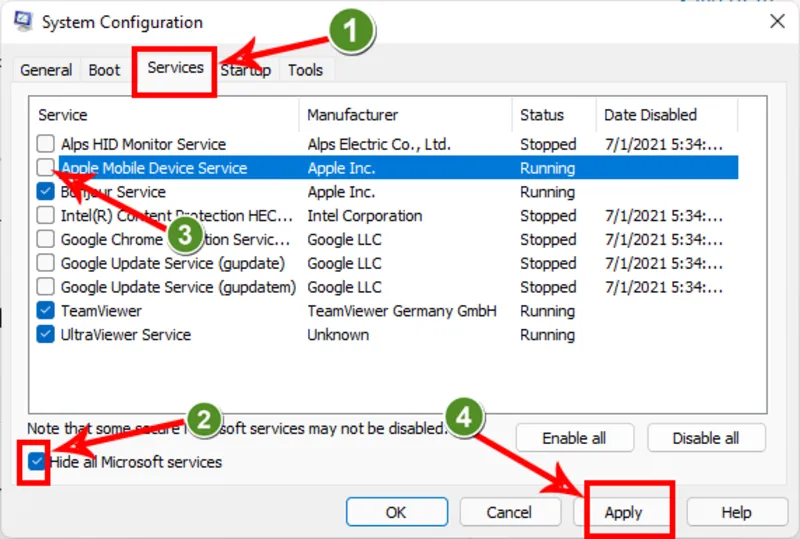Select the Services tab
The width and height of the screenshot is (800, 539).
[175, 68]
